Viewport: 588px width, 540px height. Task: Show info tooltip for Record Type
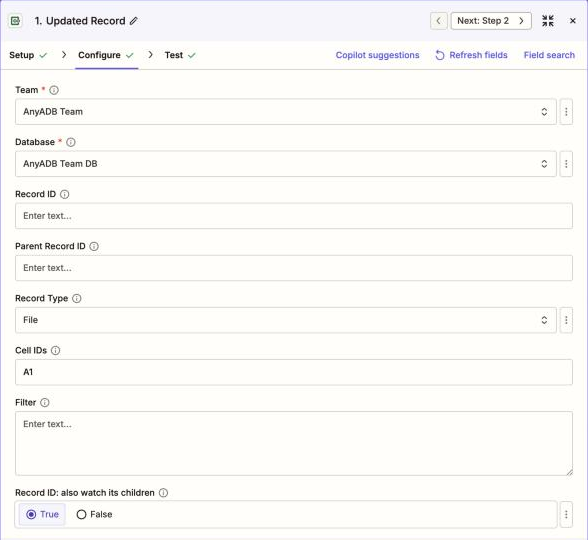(x=76, y=298)
